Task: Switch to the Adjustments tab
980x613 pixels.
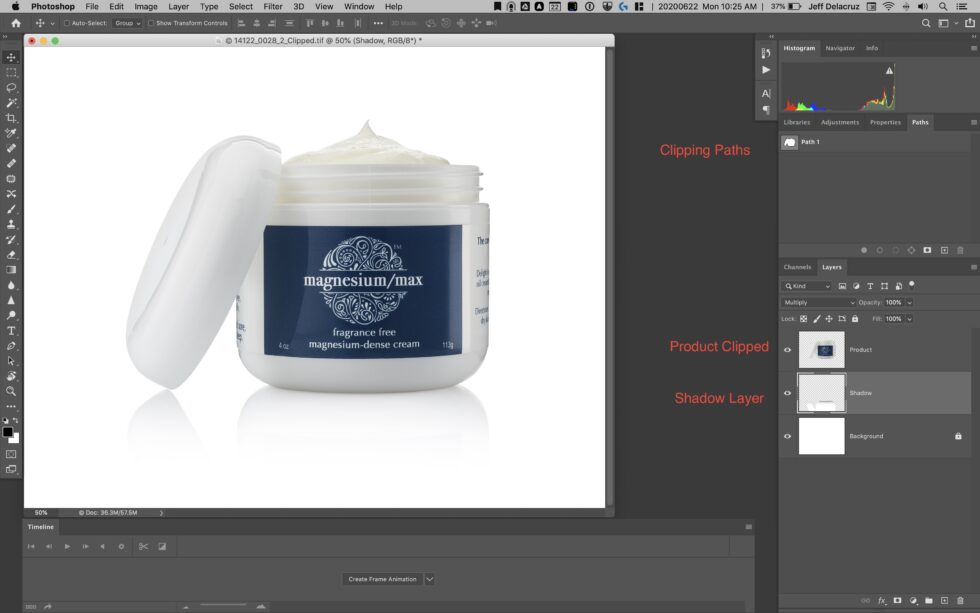Action: pyautogui.click(x=840, y=122)
